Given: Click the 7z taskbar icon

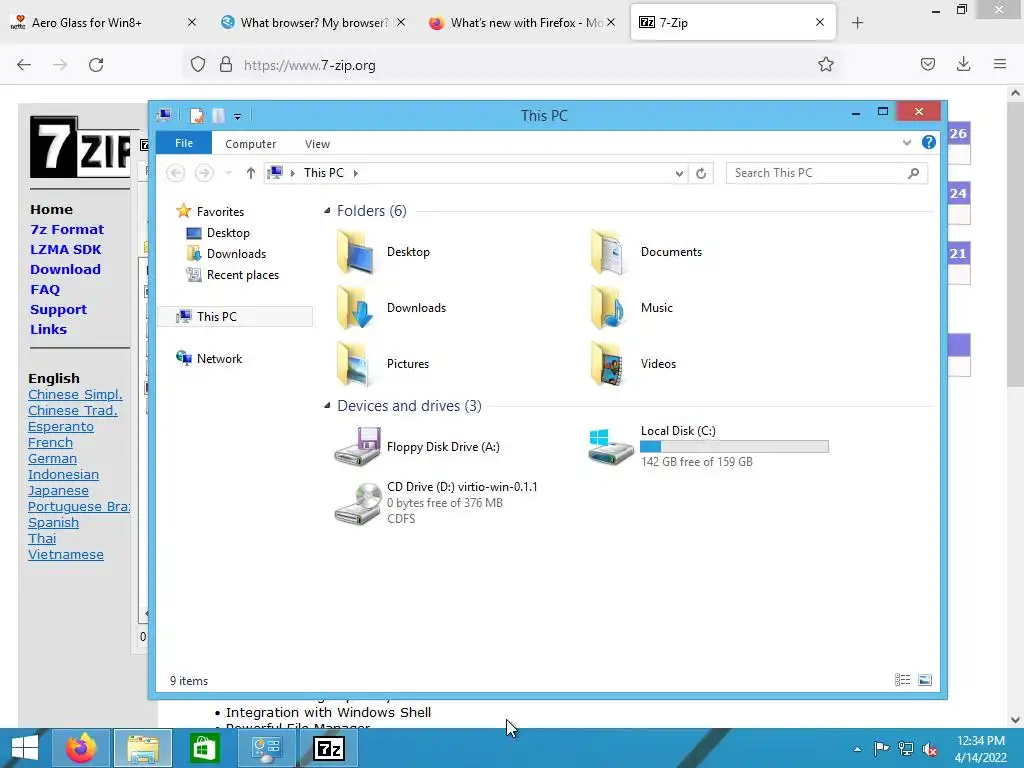Looking at the screenshot, I should [x=328, y=748].
